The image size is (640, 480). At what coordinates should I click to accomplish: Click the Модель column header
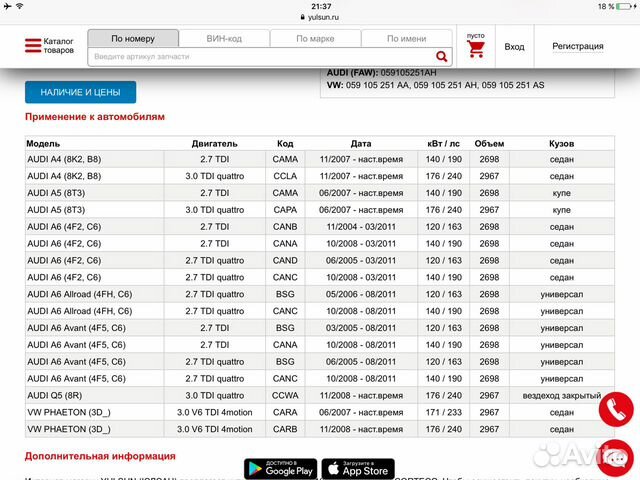pos(43,144)
